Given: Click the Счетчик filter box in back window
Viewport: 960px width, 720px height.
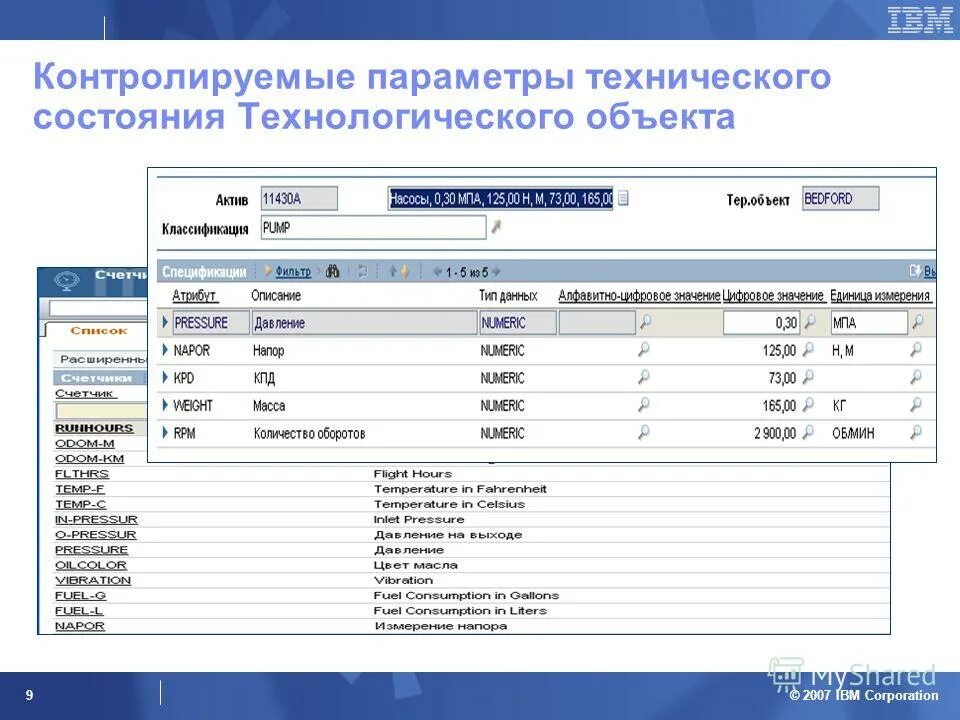Looking at the screenshot, I should tap(102, 411).
